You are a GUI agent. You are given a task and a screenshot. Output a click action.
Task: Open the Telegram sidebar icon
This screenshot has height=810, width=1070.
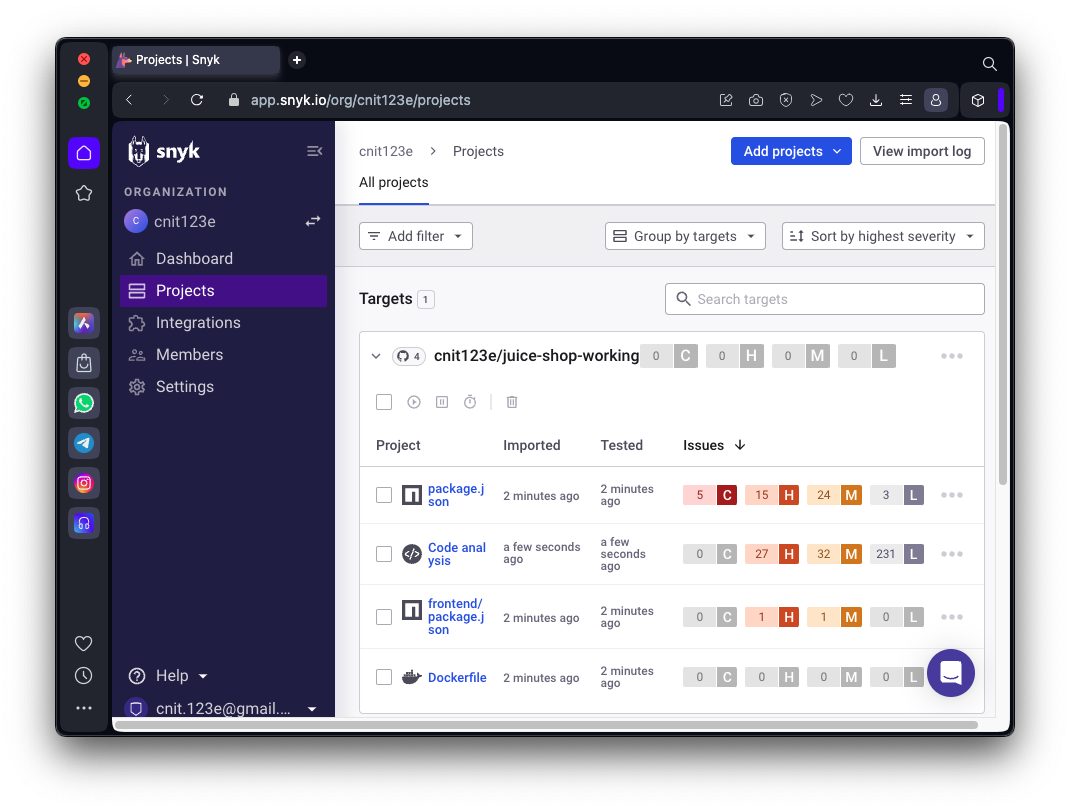pos(84,443)
